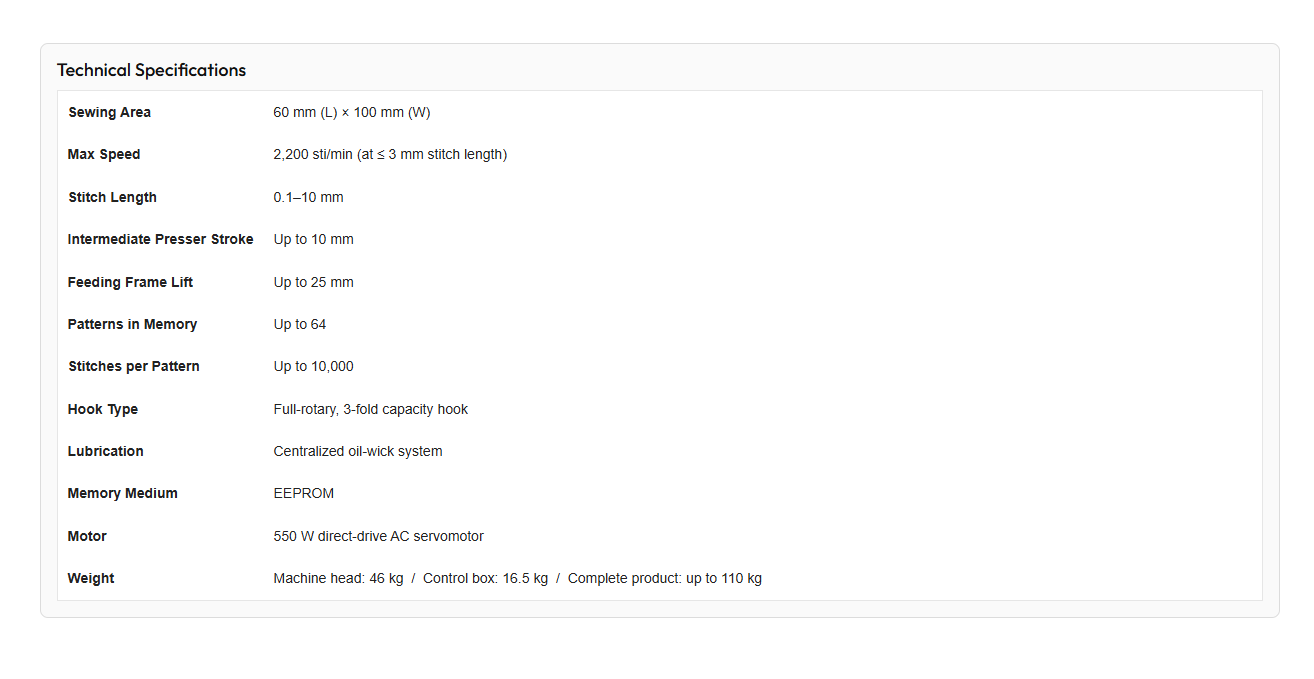Click the 550 W direct-drive AC servomotor text

[x=379, y=536]
